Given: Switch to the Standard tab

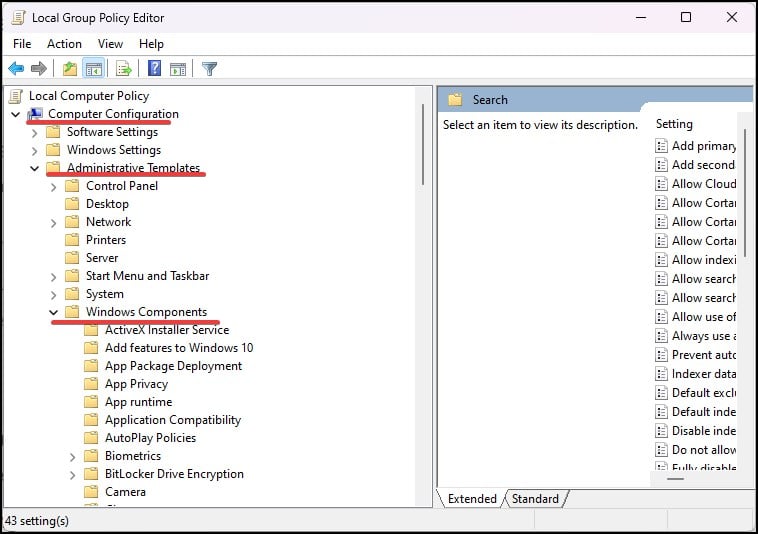Looking at the screenshot, I should tap(535, 499).
